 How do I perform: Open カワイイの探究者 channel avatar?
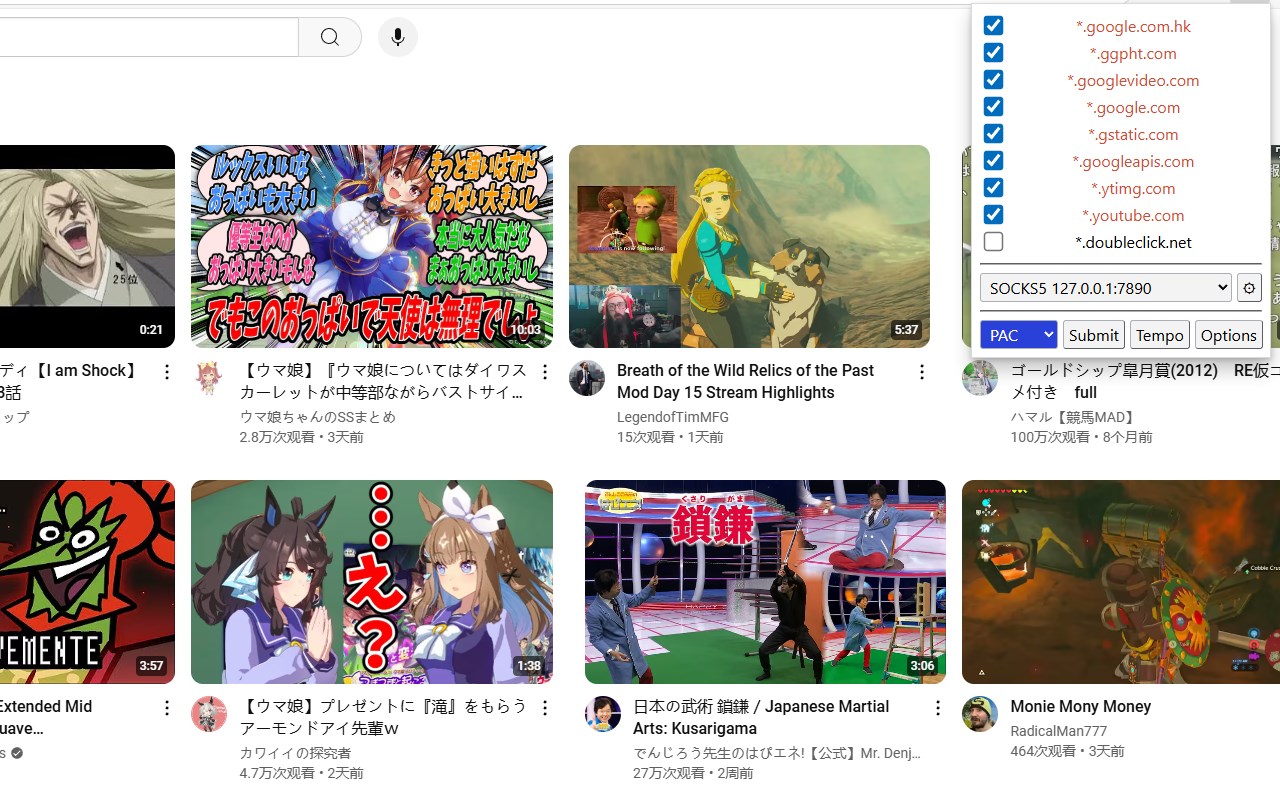209,714
